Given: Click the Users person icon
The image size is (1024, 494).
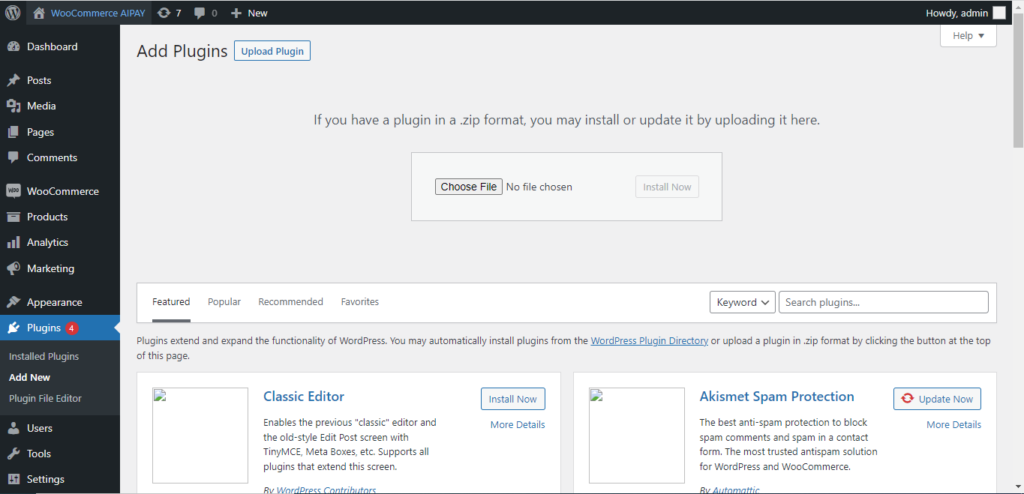Looking at the screenshot, I should 12,429.
